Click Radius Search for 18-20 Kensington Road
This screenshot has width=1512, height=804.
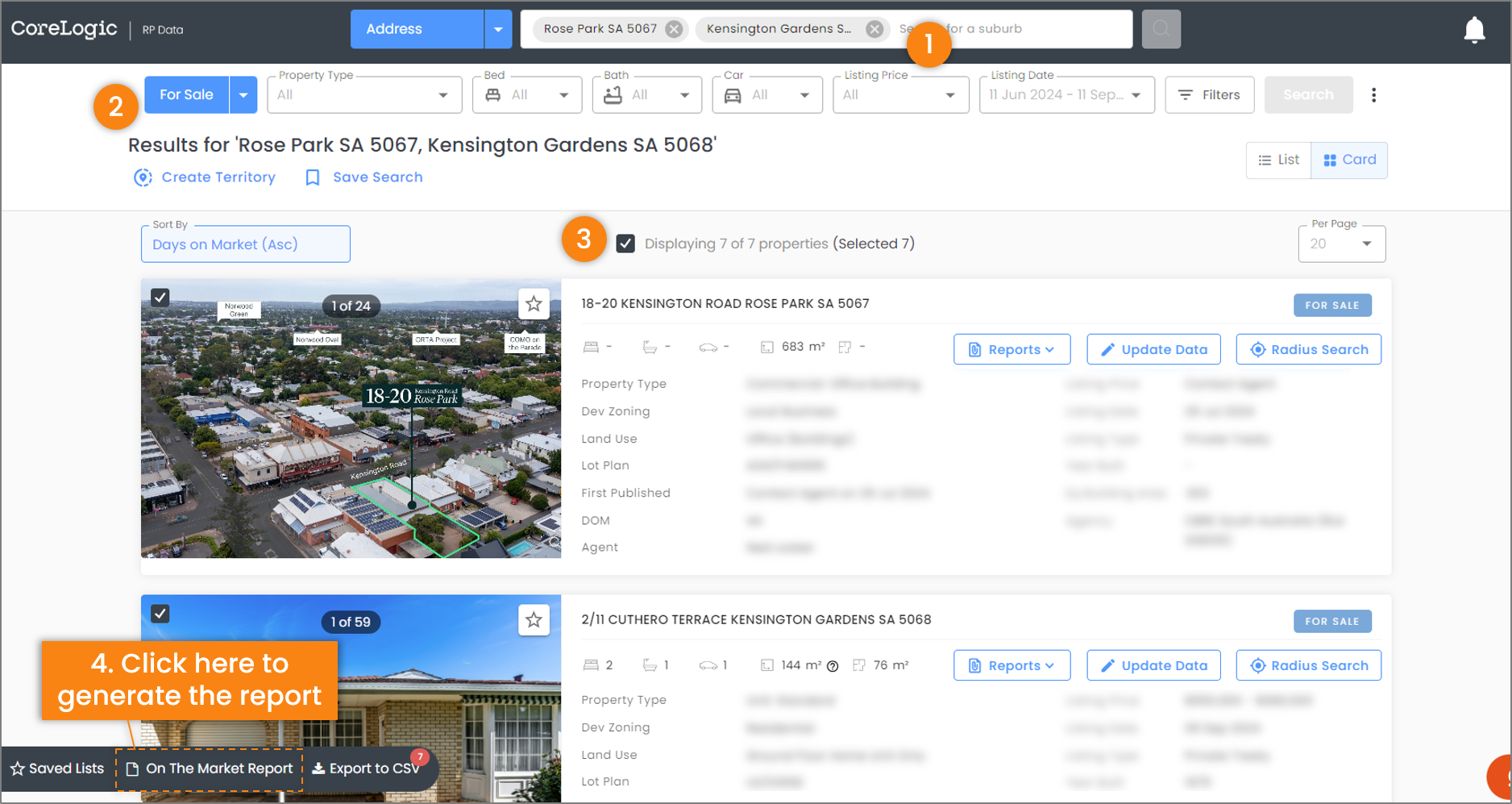1309,349
